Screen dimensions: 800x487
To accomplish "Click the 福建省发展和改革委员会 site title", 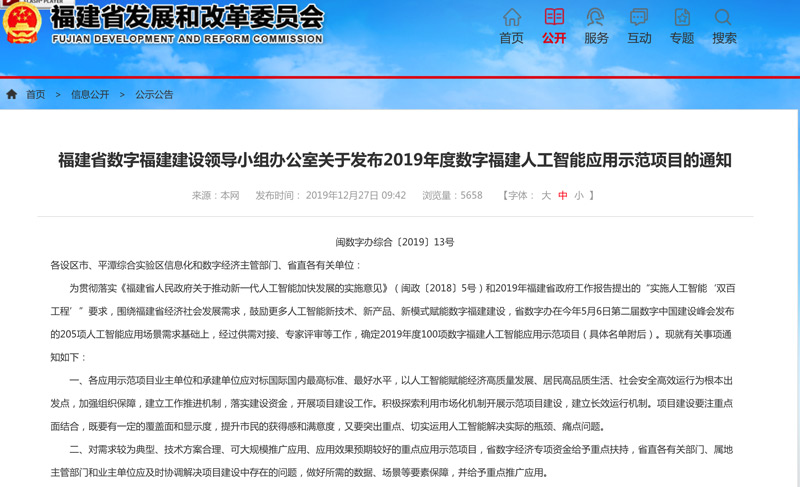I will click(186, 16).
